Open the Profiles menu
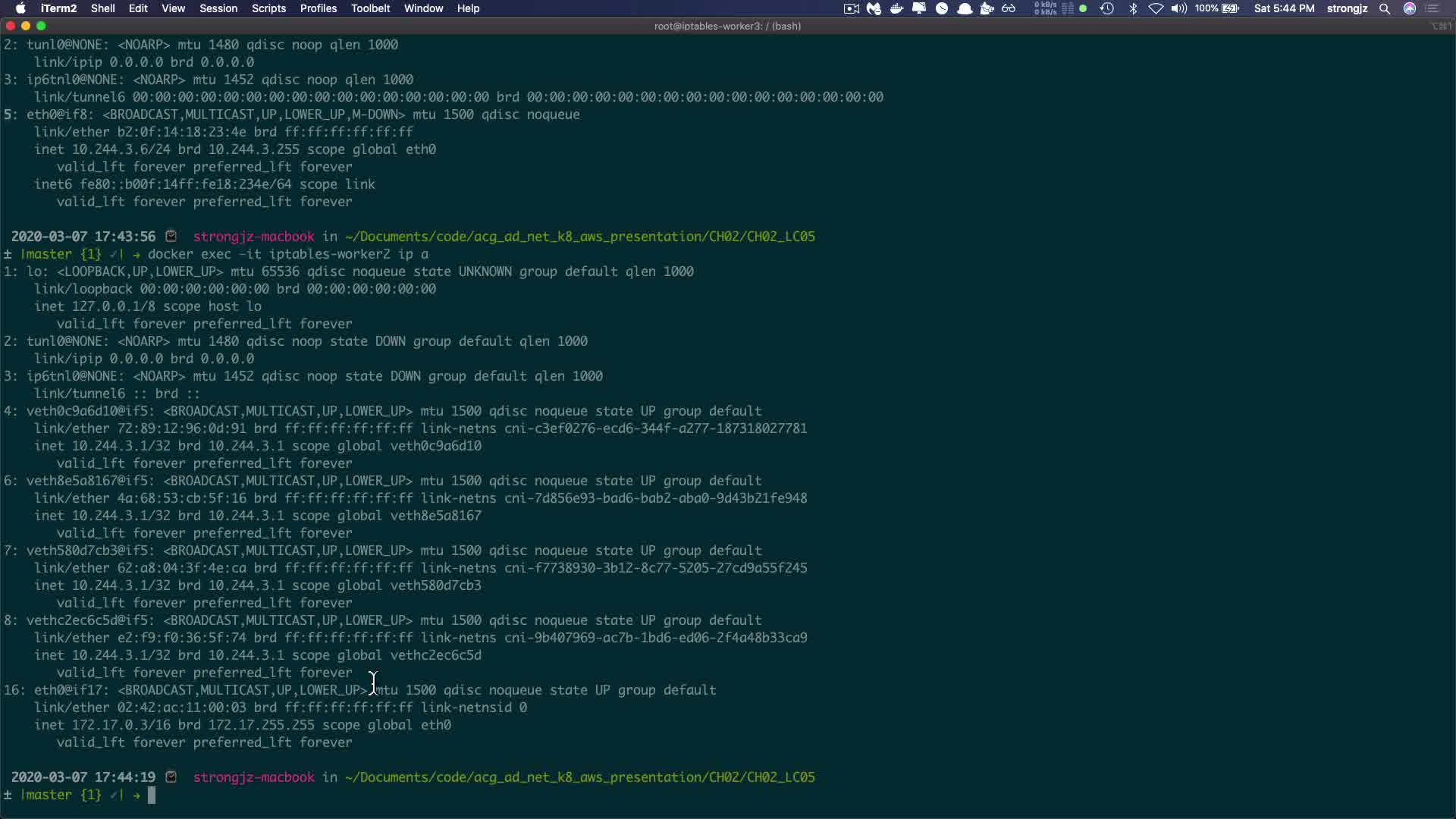The height and width of the screenshot is (819, 1456). pyautogui.click(x=318, y=8)
